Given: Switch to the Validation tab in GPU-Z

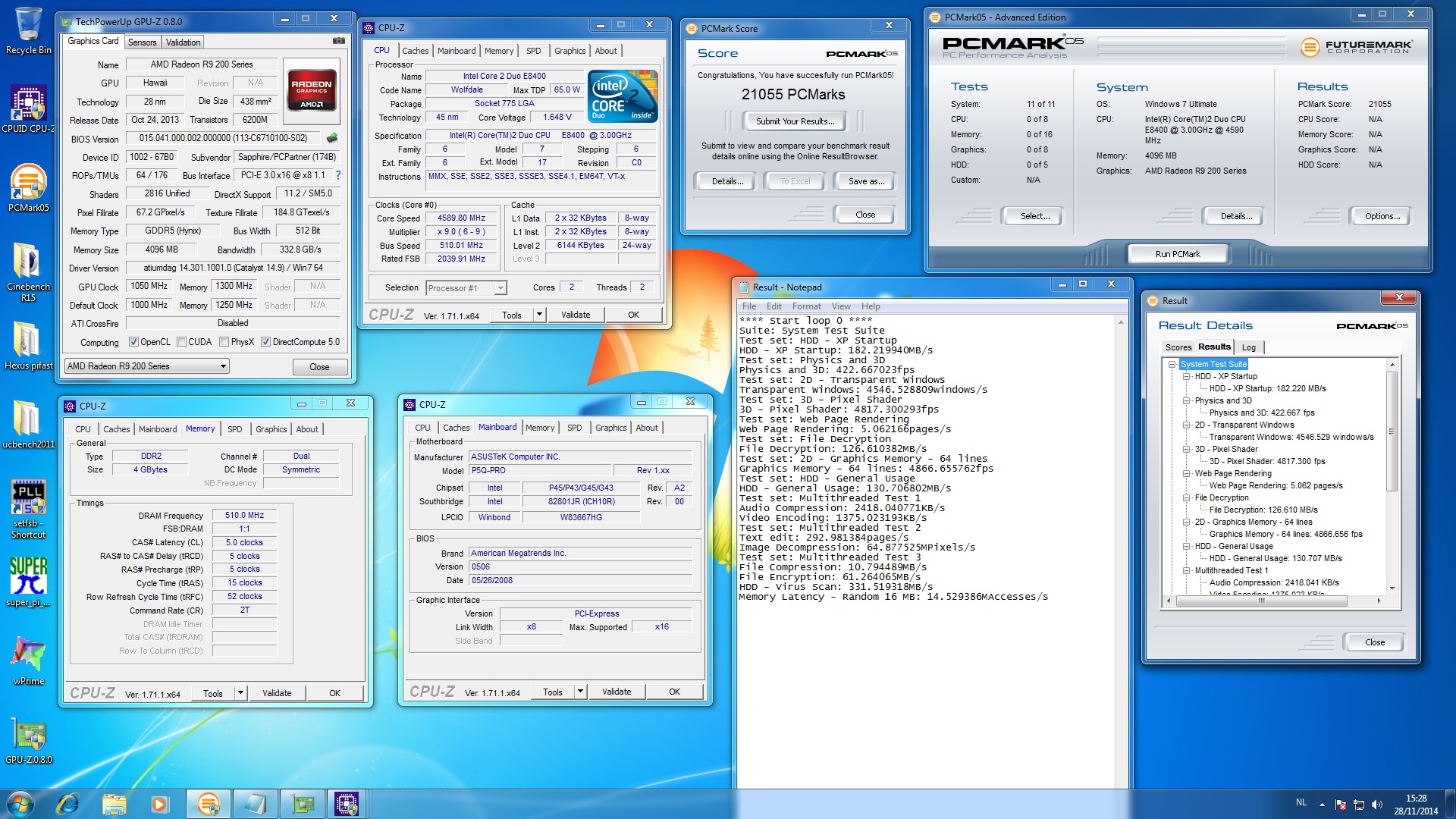Looking at the screenshot, I should click(x=184, y=42).
